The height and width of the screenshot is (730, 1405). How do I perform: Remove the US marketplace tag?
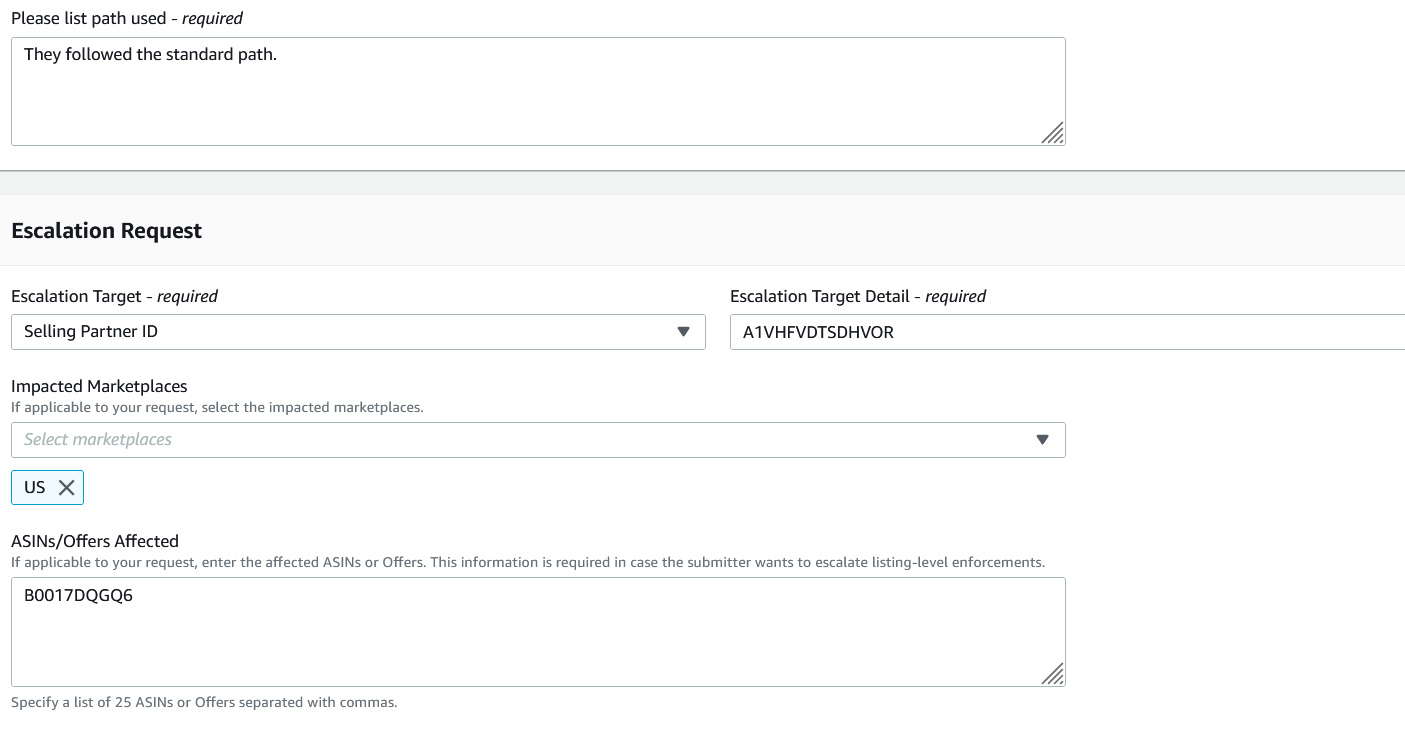pos(66,488)
